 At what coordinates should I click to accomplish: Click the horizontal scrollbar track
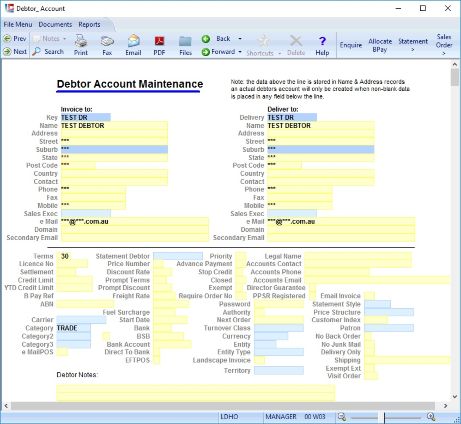[223, 406]
